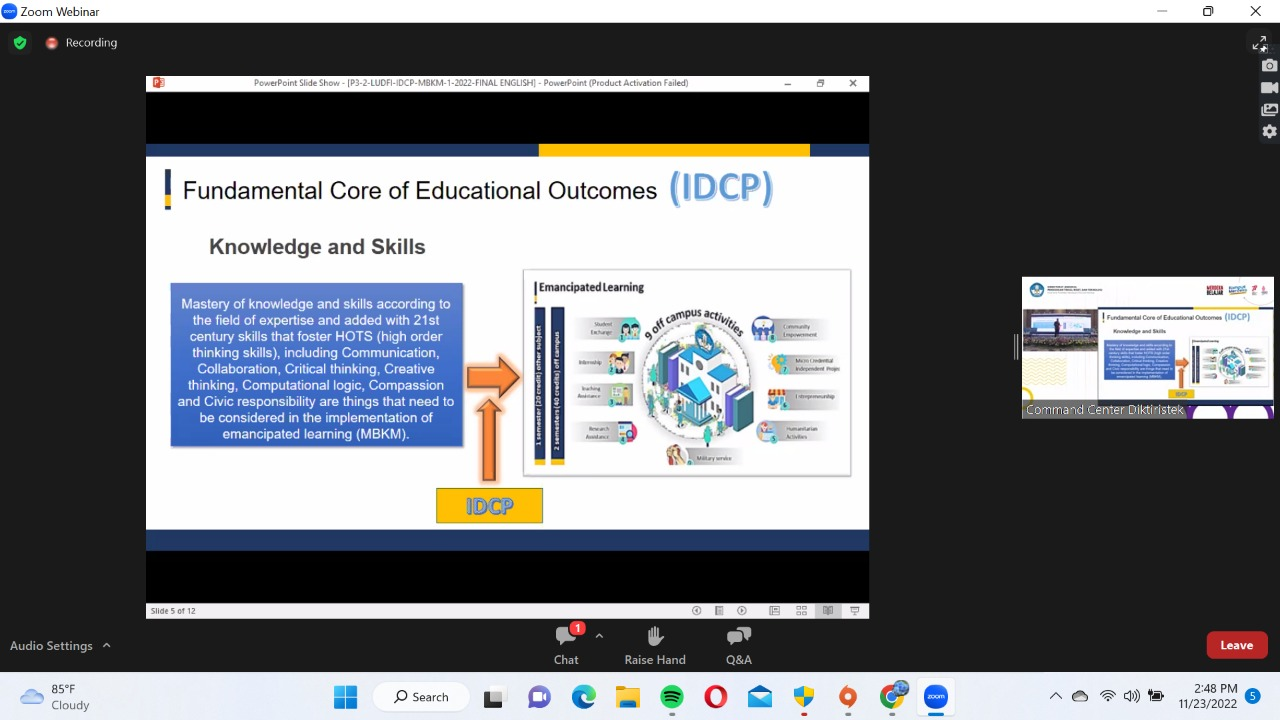Open the see-all-slides menu icon in PowerPoint bar

tap(719, 611)
